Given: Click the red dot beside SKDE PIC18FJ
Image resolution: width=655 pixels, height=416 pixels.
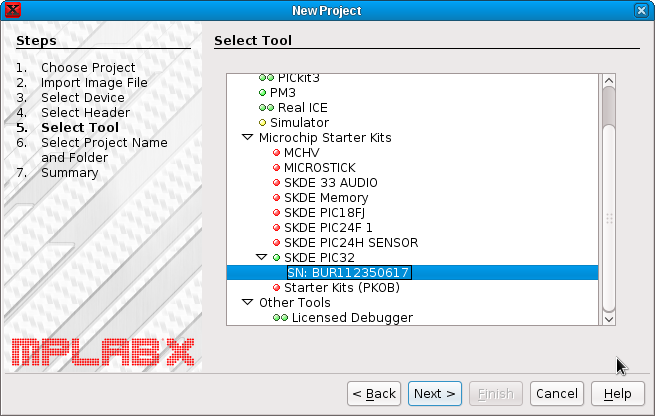Looking at the screenshot, I should (276, 213).
